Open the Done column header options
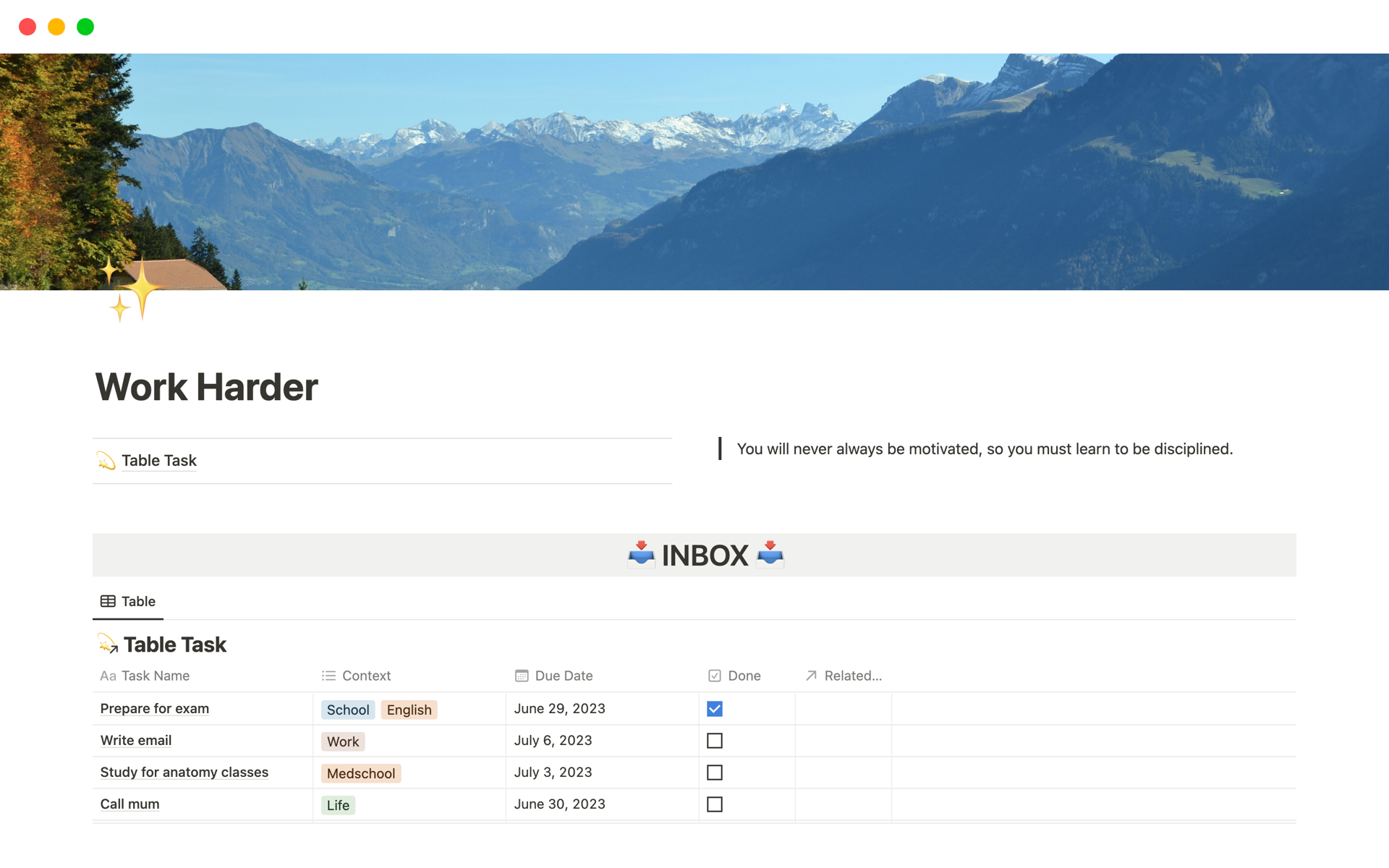 (x=744, y=676)
